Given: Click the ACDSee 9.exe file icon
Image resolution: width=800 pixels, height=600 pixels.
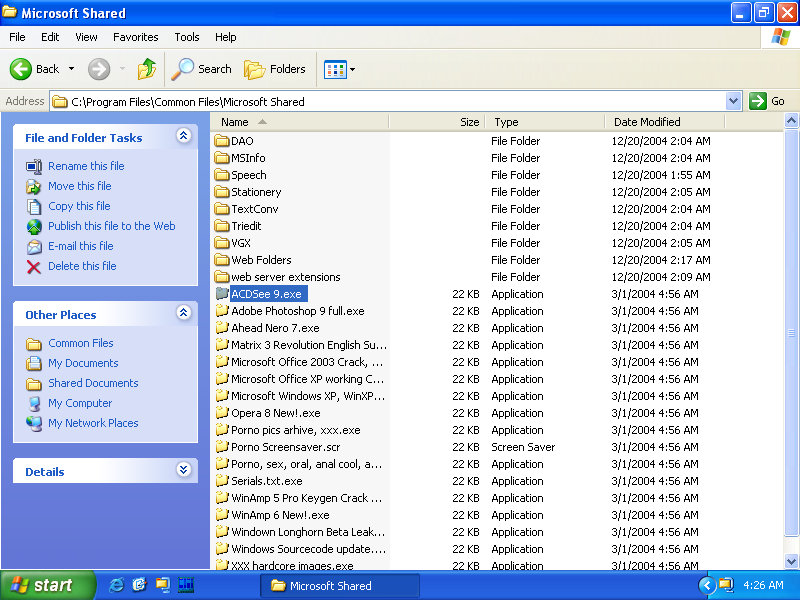Looking at the screenshot, I should point(222,294).
